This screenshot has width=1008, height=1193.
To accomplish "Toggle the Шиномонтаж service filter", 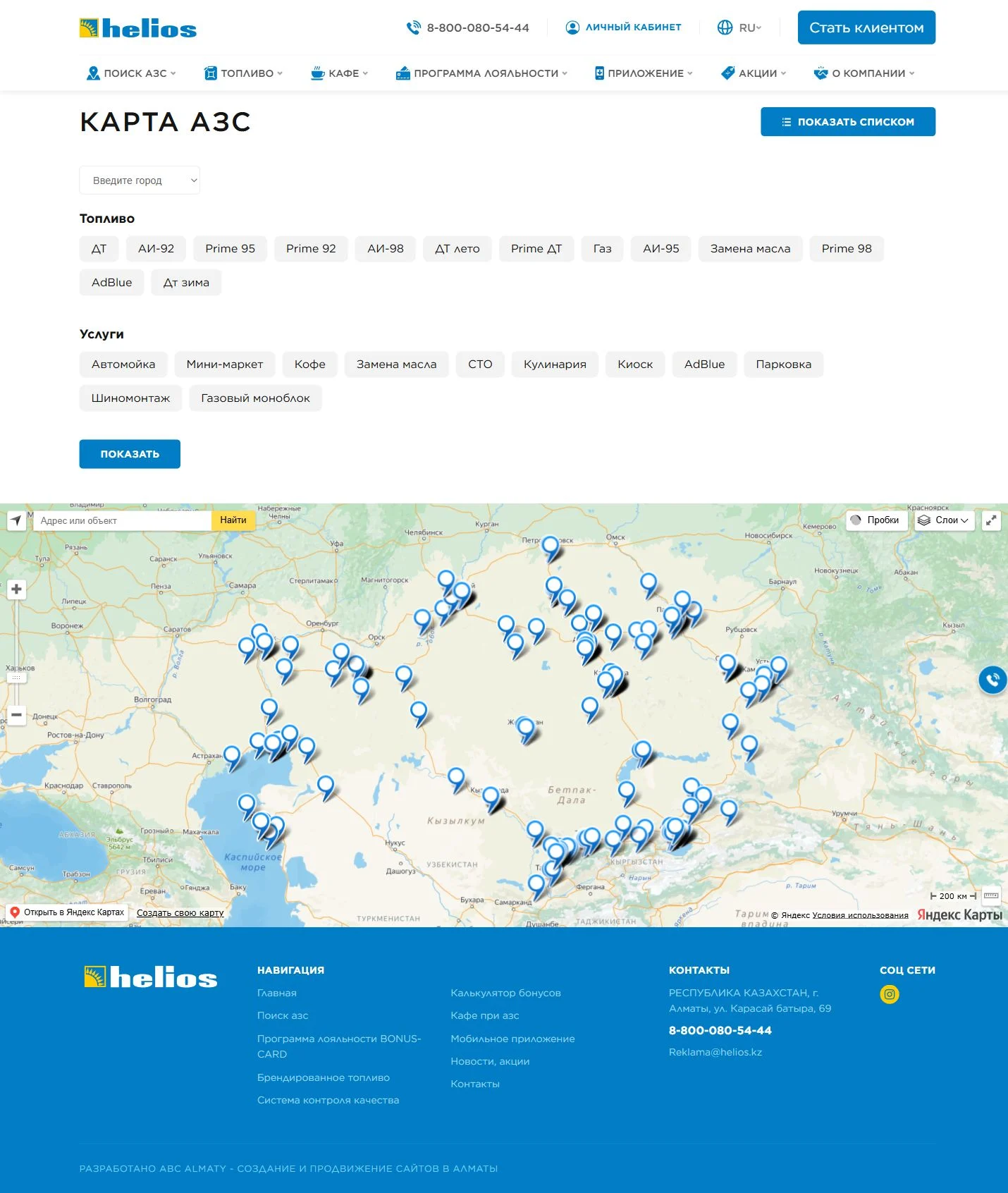I will (x=130, y=398).
